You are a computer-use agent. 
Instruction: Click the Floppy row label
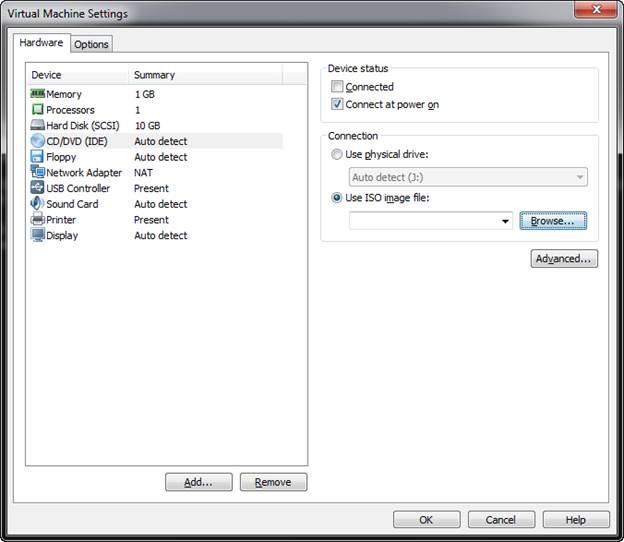pyautogui.click(x=61, y=157)
